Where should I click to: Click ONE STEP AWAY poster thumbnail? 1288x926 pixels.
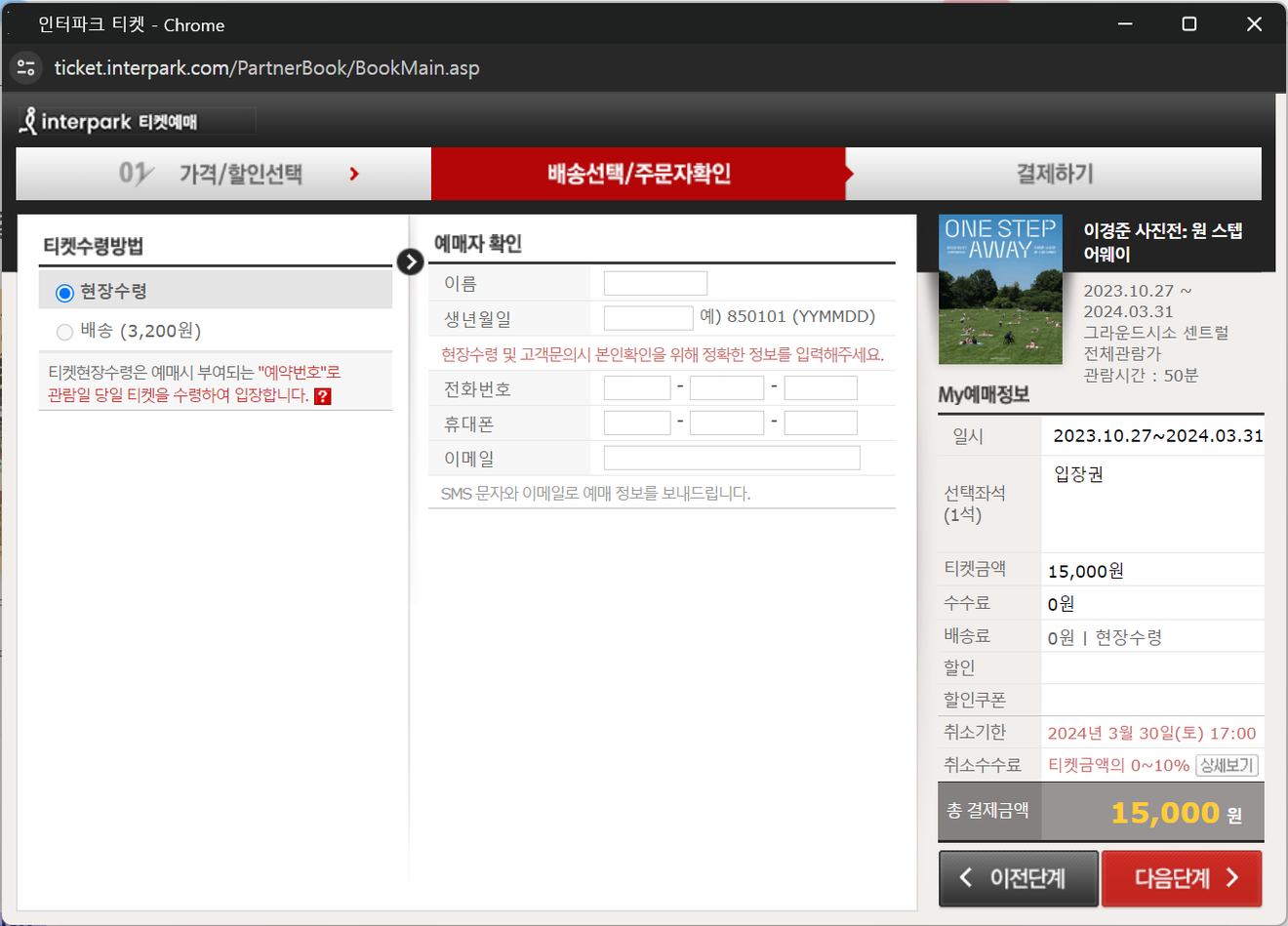coord(1000,290)
